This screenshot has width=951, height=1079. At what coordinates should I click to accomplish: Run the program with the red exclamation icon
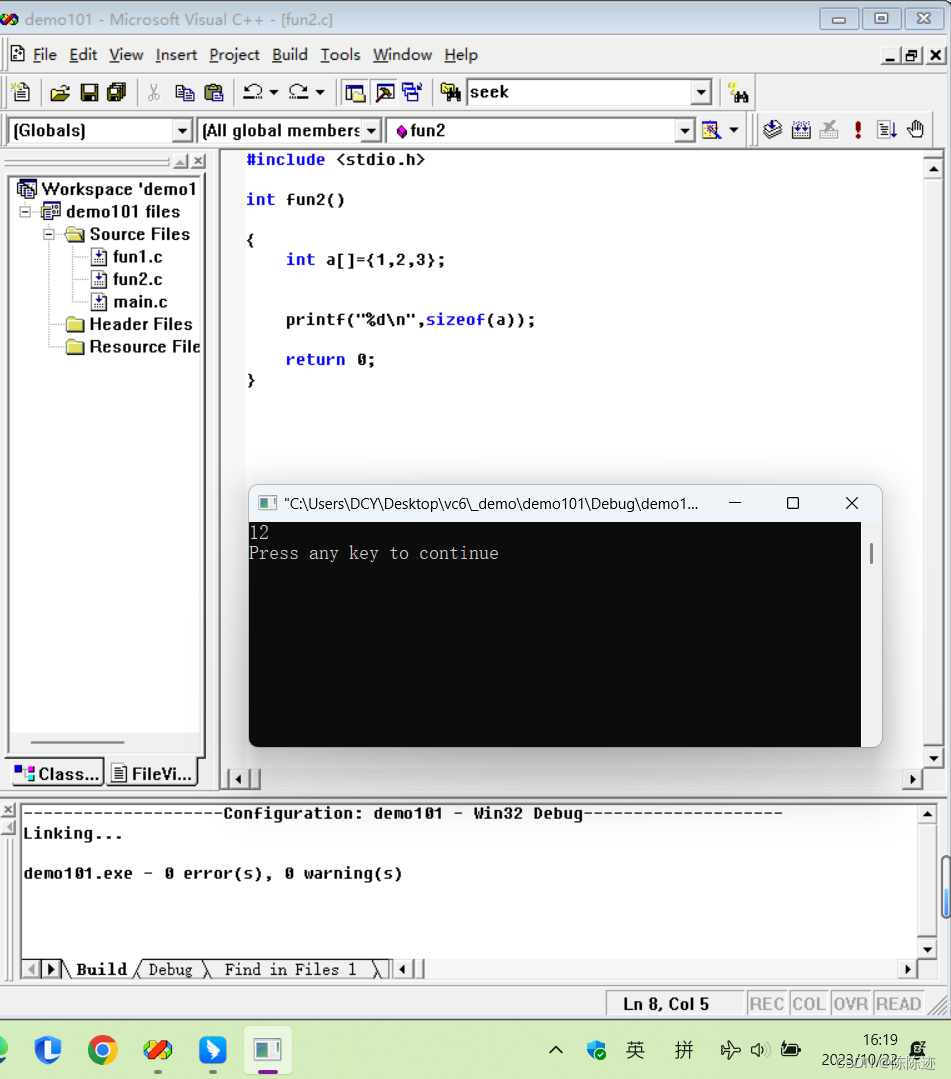pos(858,129)
